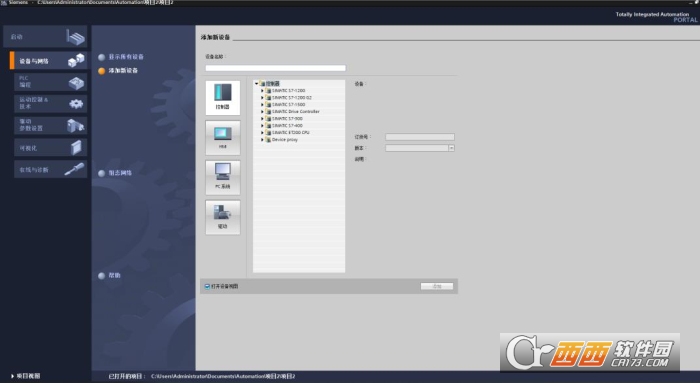Expand the SIMATIC S7-1200 node
This screenshot has height=383, width=700.
(x=262, y=91)
